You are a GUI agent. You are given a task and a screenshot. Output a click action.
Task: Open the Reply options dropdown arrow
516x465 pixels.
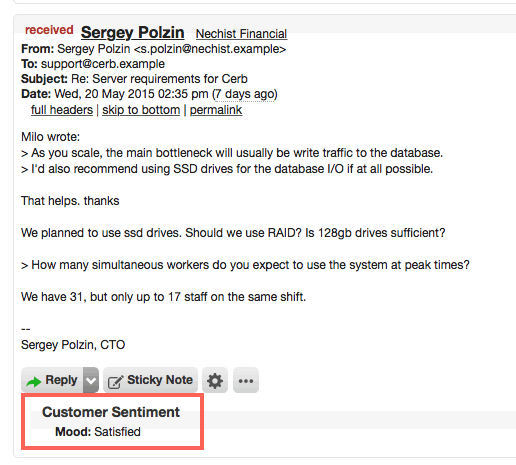(91, 380)
